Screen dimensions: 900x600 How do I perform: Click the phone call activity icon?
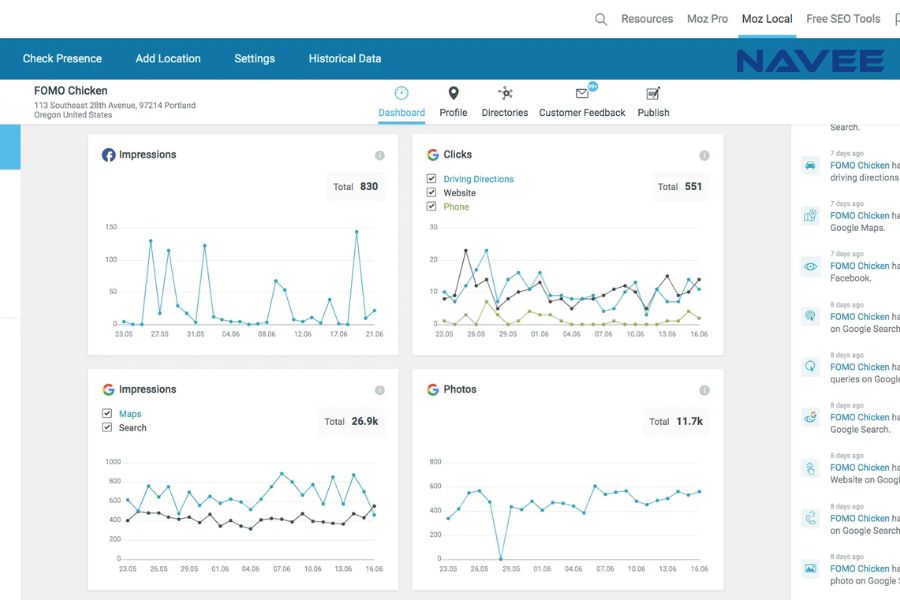point(810,518)
